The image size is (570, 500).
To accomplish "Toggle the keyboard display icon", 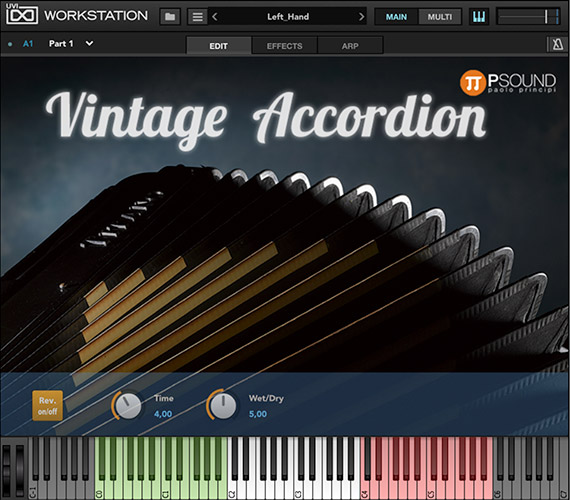I will pyautogui.click(x=479, y=17).
